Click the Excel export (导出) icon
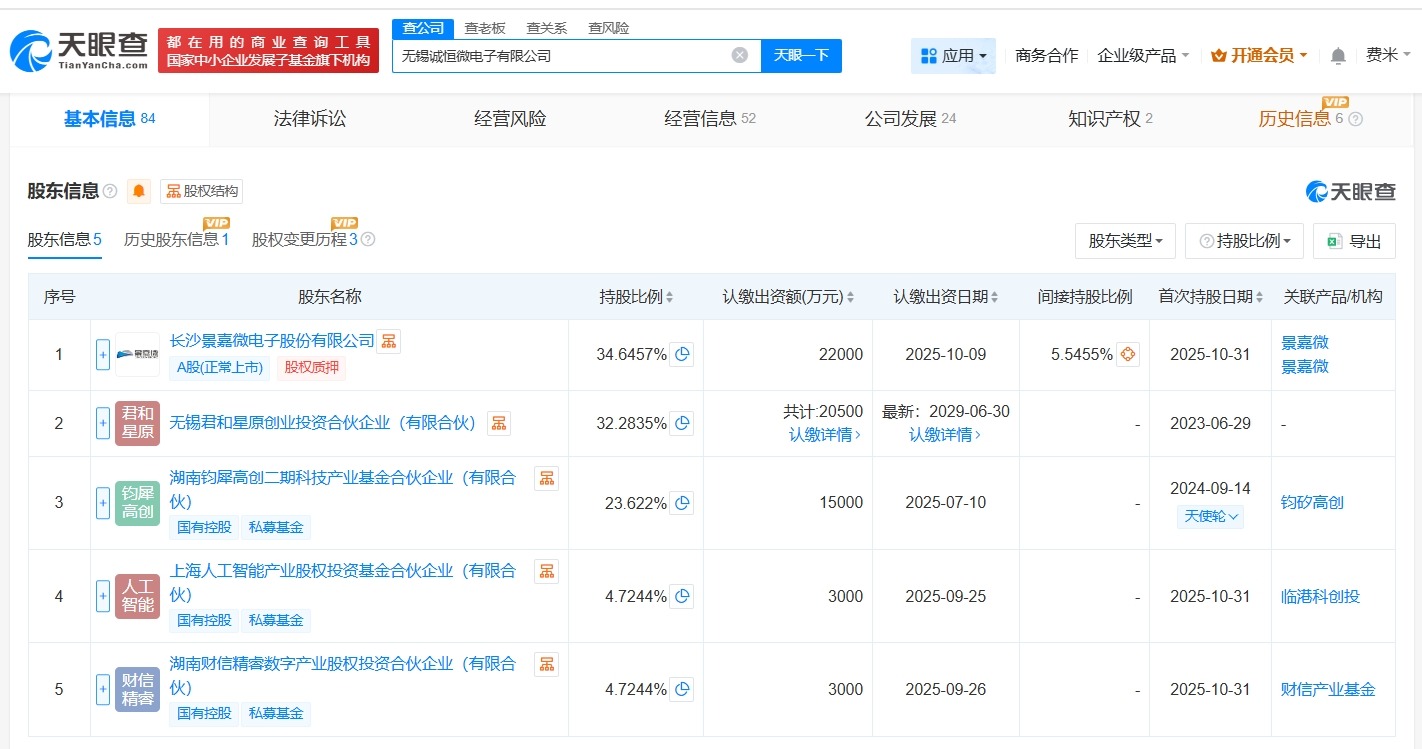 point(1333,240)
